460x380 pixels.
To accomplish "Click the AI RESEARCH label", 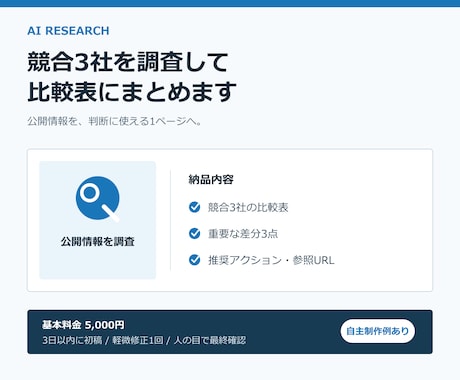I will click(x=68, y=31).
